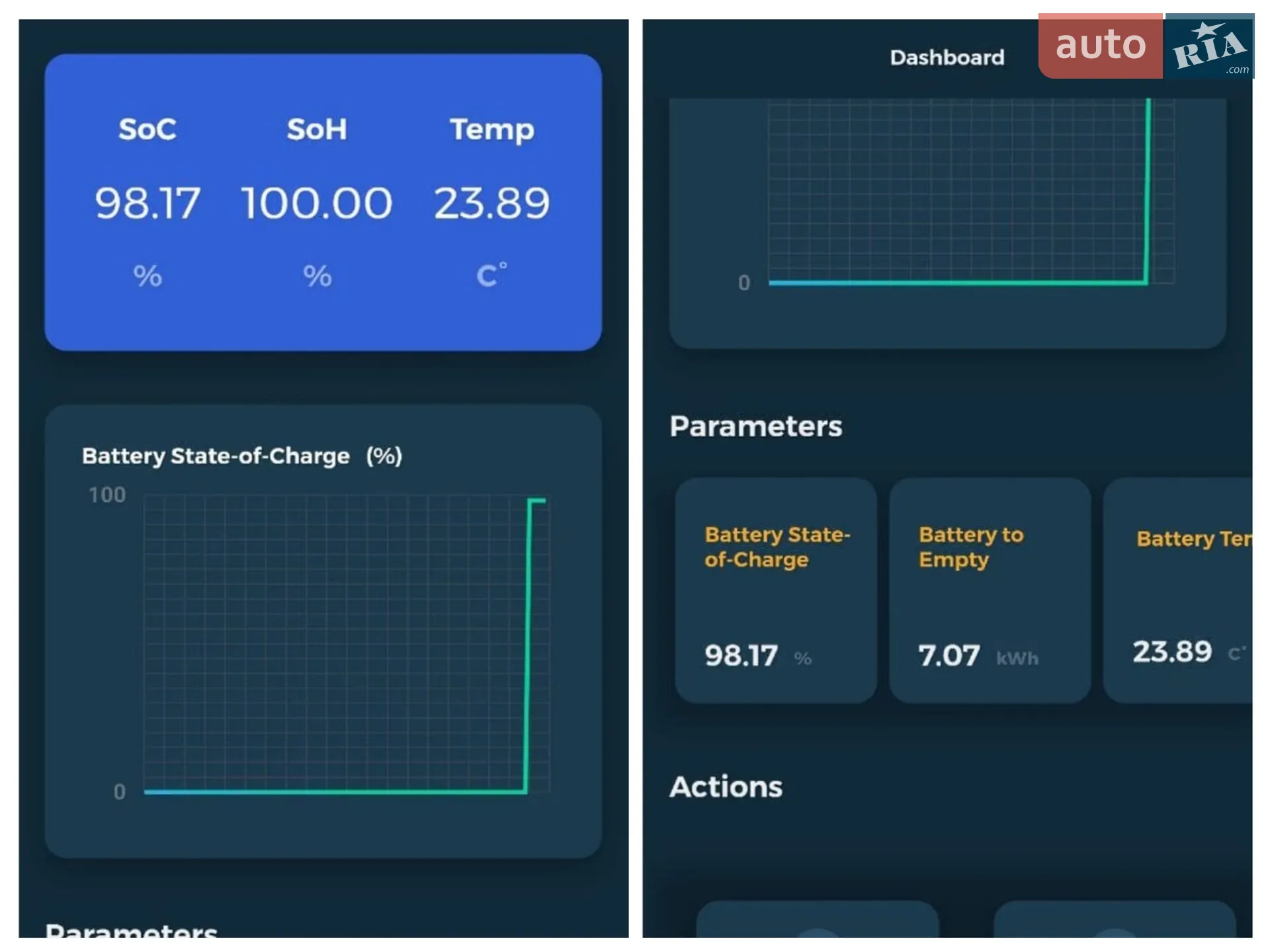The width and height of the screenshot is (1268, 952).
Task: Click the red auto logo watermark
Action: [x=1099, y=46]
